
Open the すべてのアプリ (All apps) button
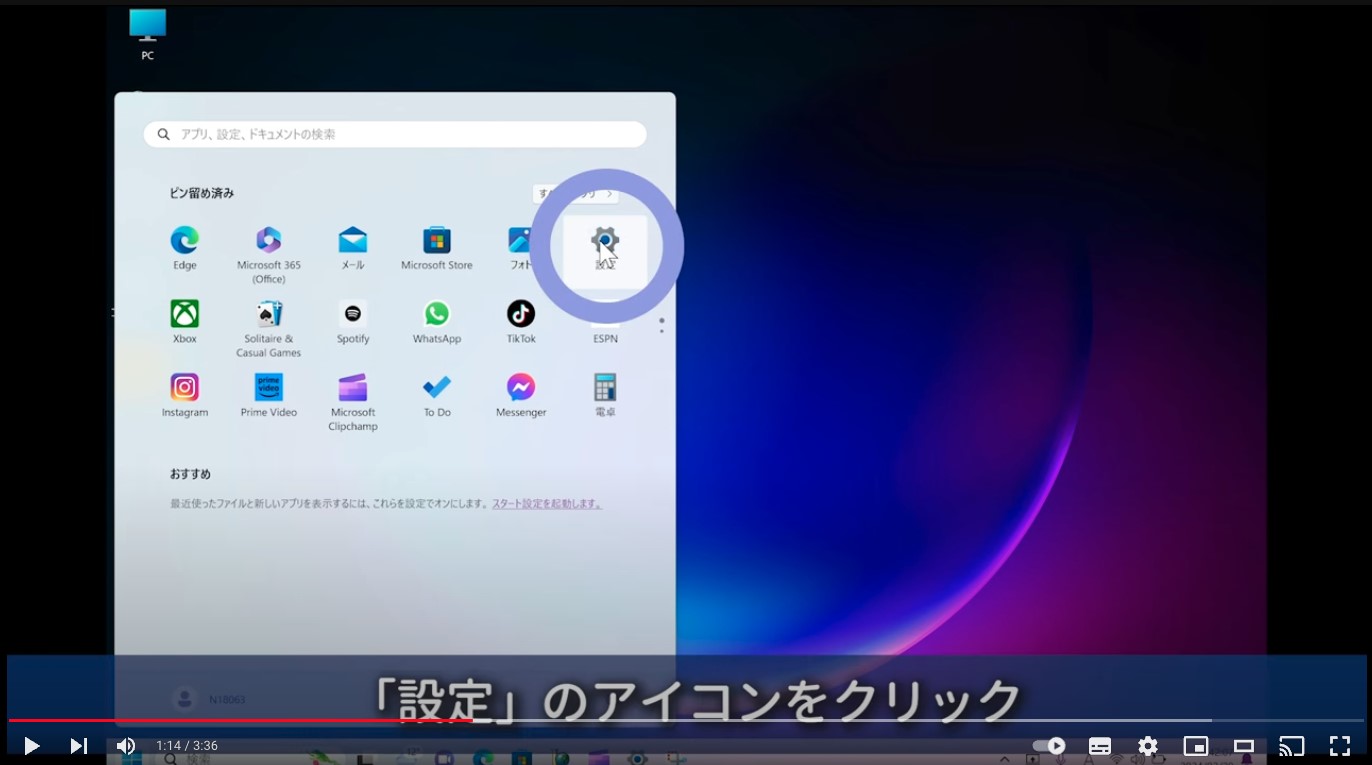click(x=575, y=193)
